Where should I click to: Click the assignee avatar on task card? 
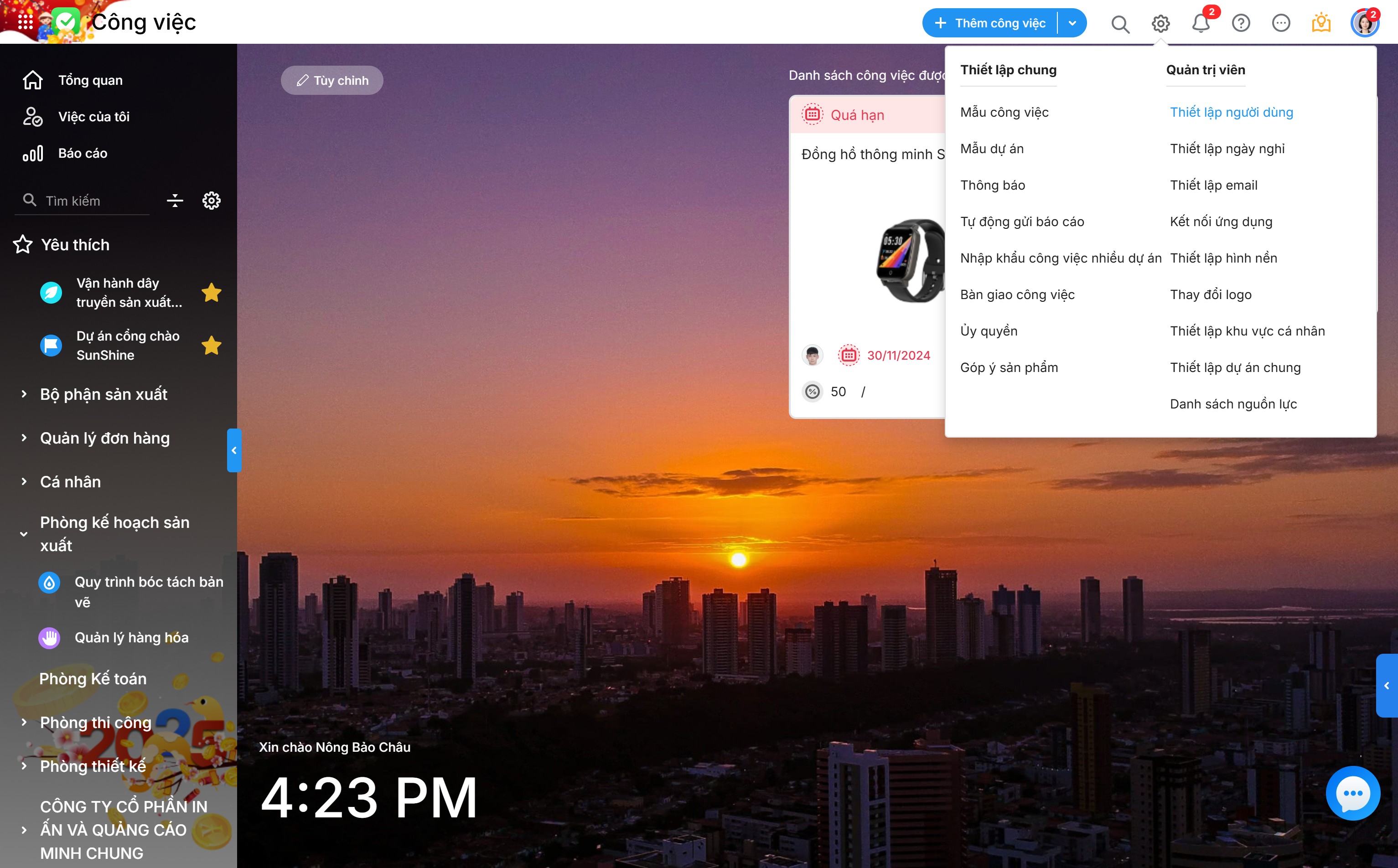pos(812,355)
